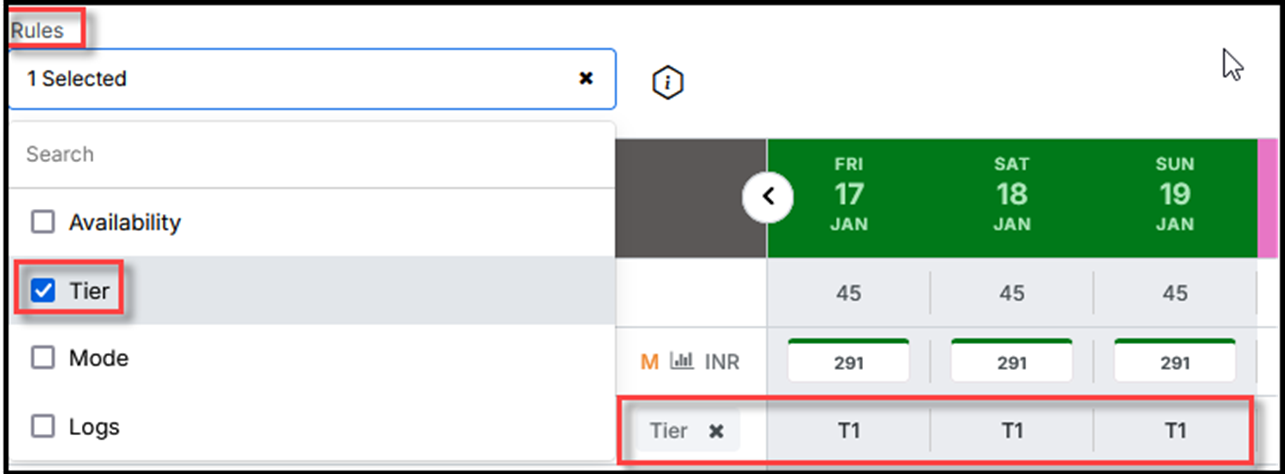Click the Sun 19 Jan column header
1285x474 pixels.
pyautogui.click(x=1175, y=194)
